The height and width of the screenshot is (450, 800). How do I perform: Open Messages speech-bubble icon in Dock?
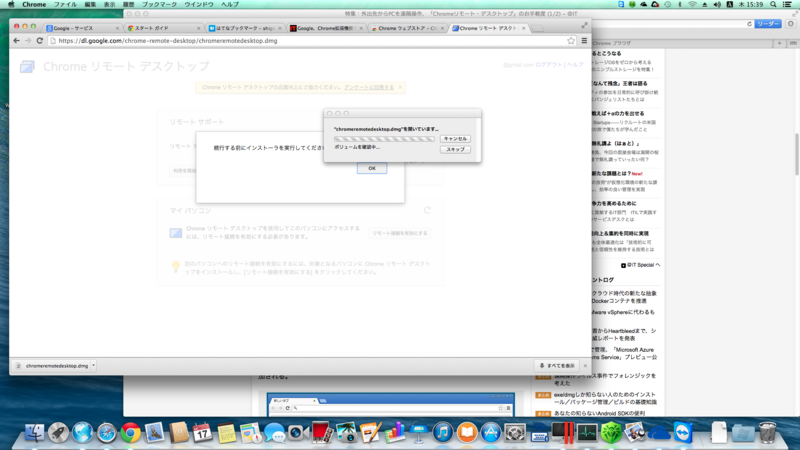(x=274, y=434)
